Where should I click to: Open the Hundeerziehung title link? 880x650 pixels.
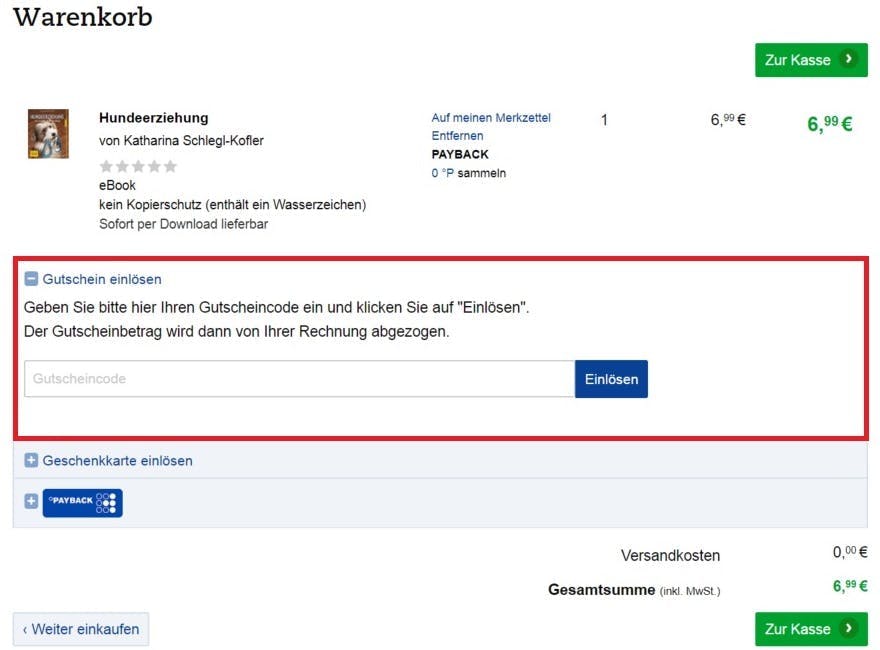[x=153, y=118]
